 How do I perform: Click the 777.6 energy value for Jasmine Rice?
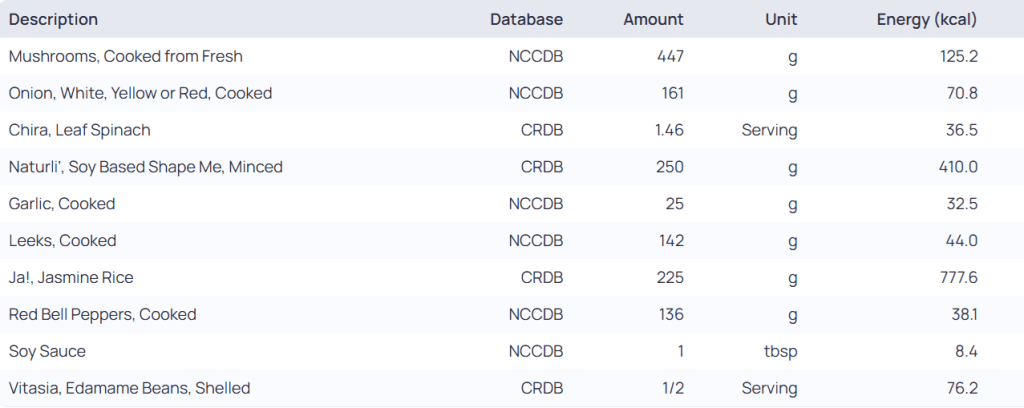(956, 278)
